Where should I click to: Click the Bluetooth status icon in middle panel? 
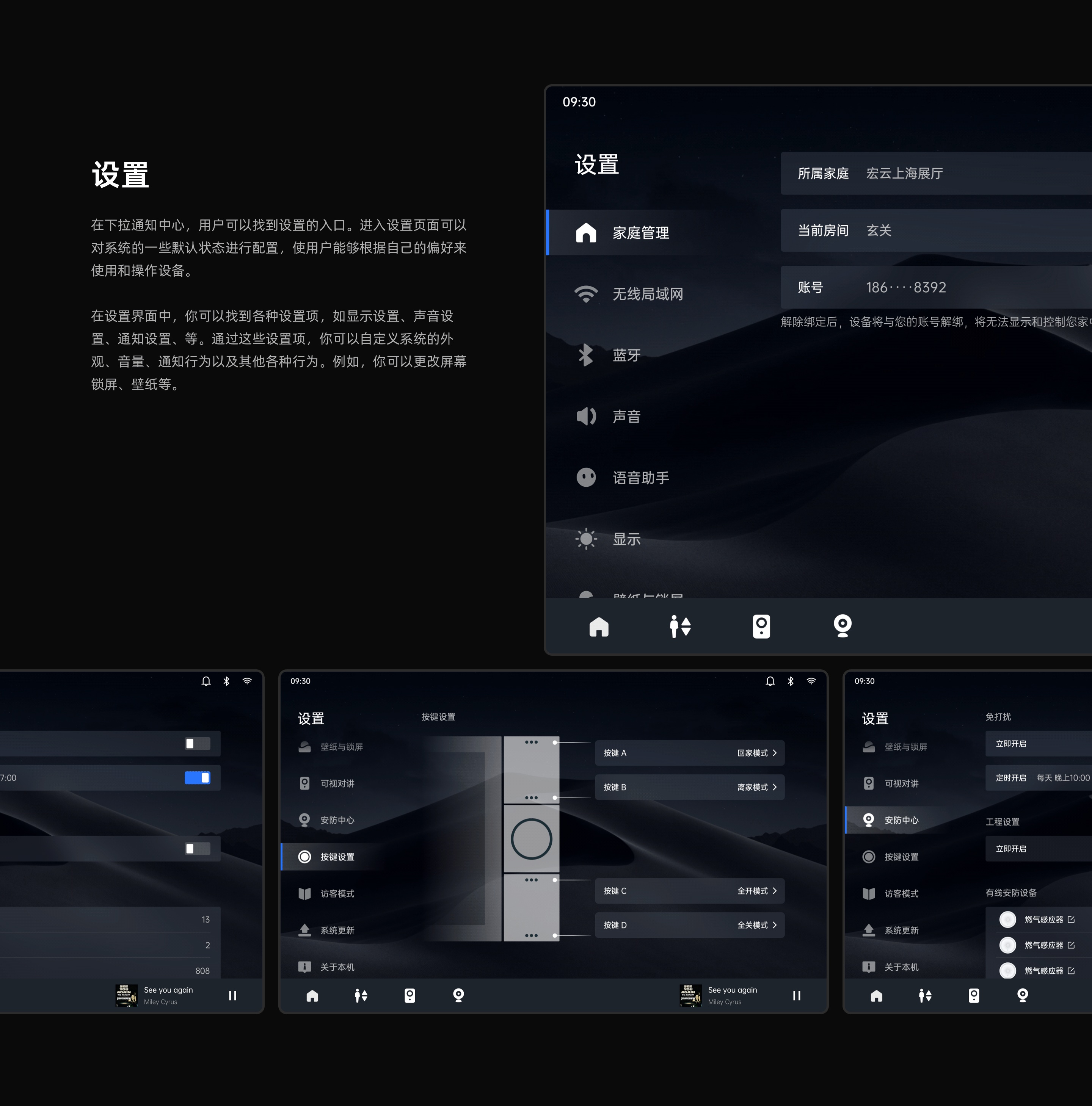[791, 681]
